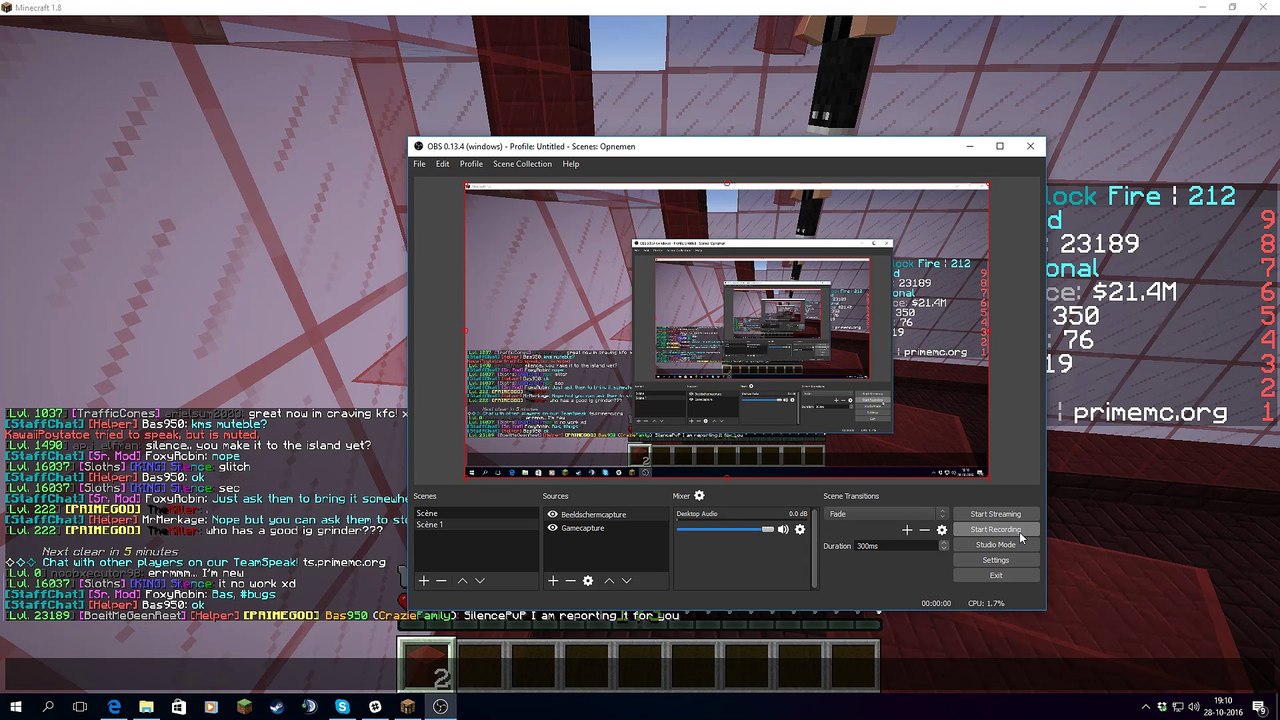
Task: Click the Start Streaming button
Action: 995,514
